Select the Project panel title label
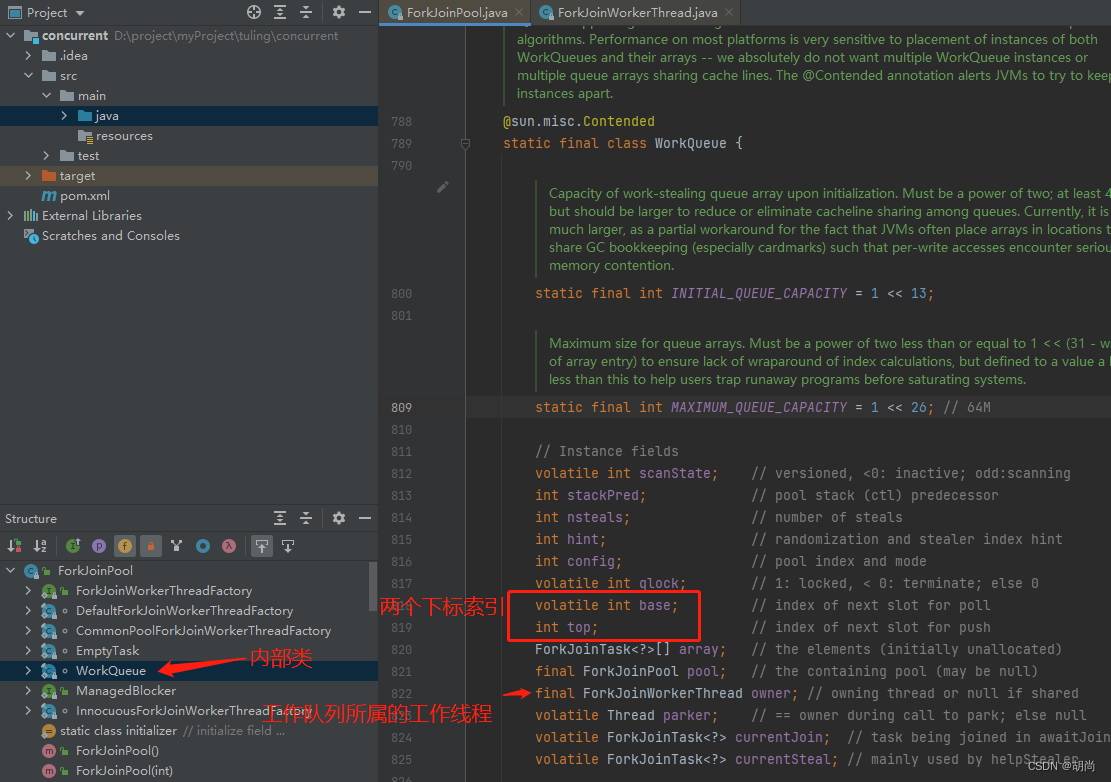The image size is (1111, 782). click(47, 13)
